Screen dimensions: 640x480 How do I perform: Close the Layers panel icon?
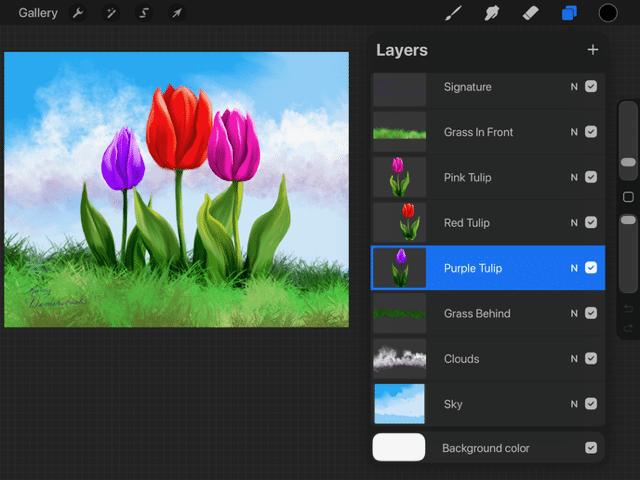coord(569,13)
